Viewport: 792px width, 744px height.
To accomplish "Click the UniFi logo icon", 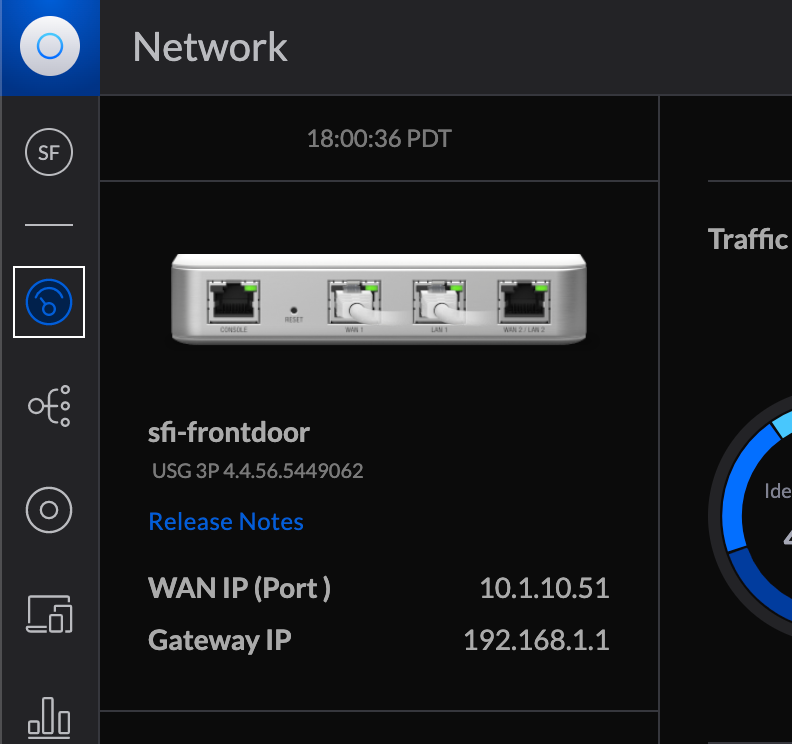I will pos(50,46).
